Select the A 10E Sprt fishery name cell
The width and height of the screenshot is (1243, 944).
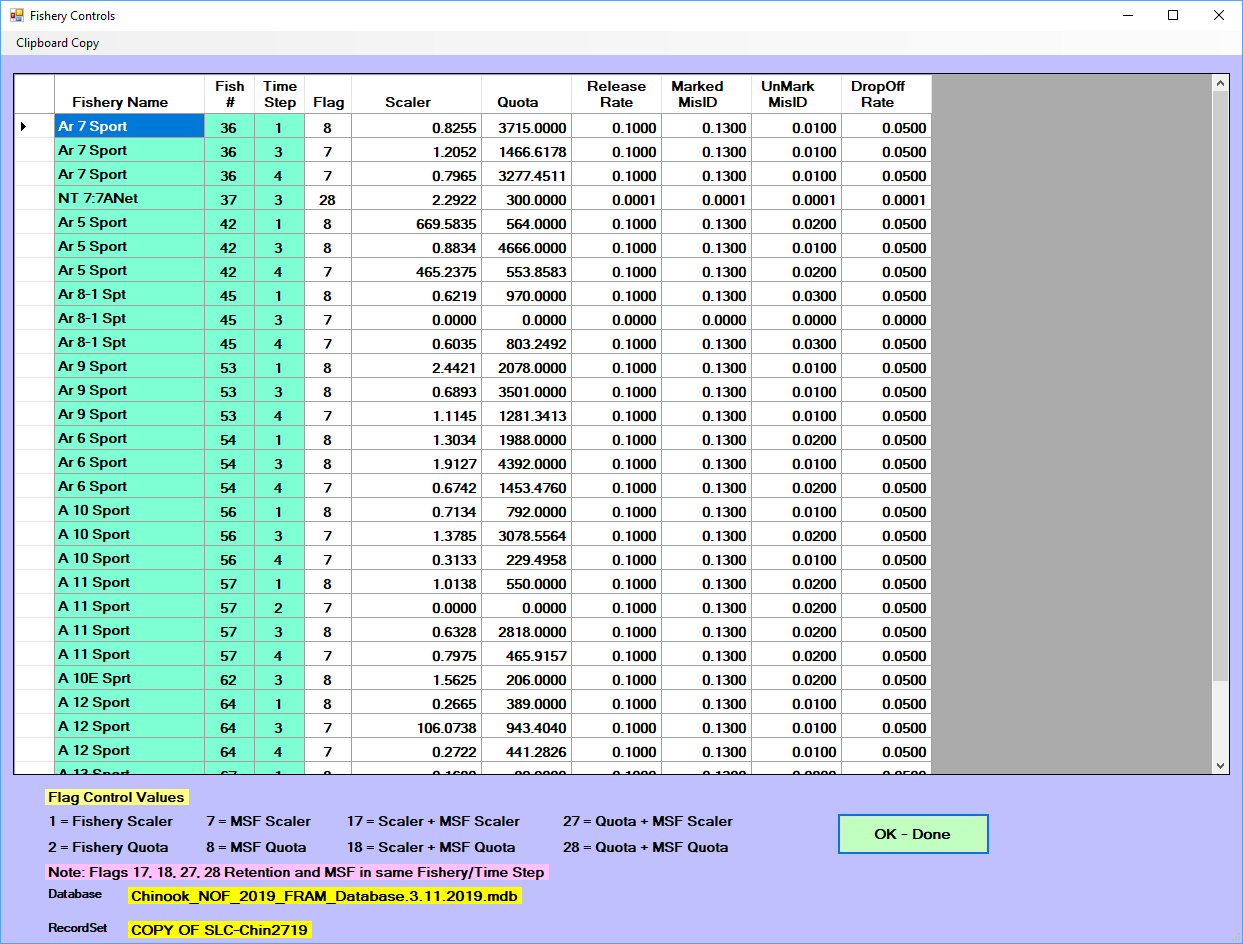coord(129,679)
